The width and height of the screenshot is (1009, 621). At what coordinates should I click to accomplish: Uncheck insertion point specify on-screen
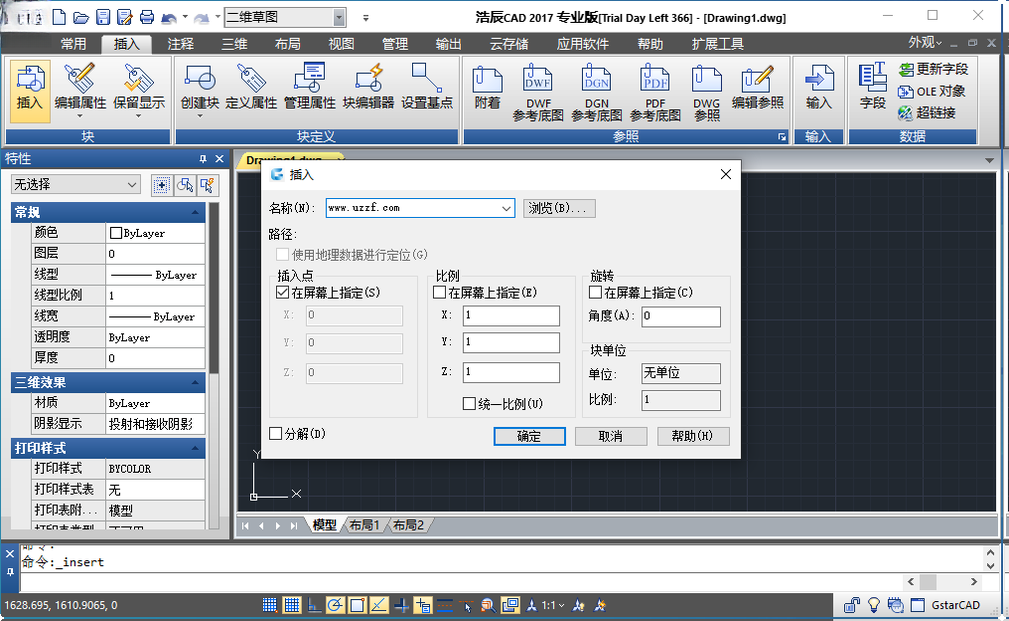pyautogui.click(x=282, y=292)
